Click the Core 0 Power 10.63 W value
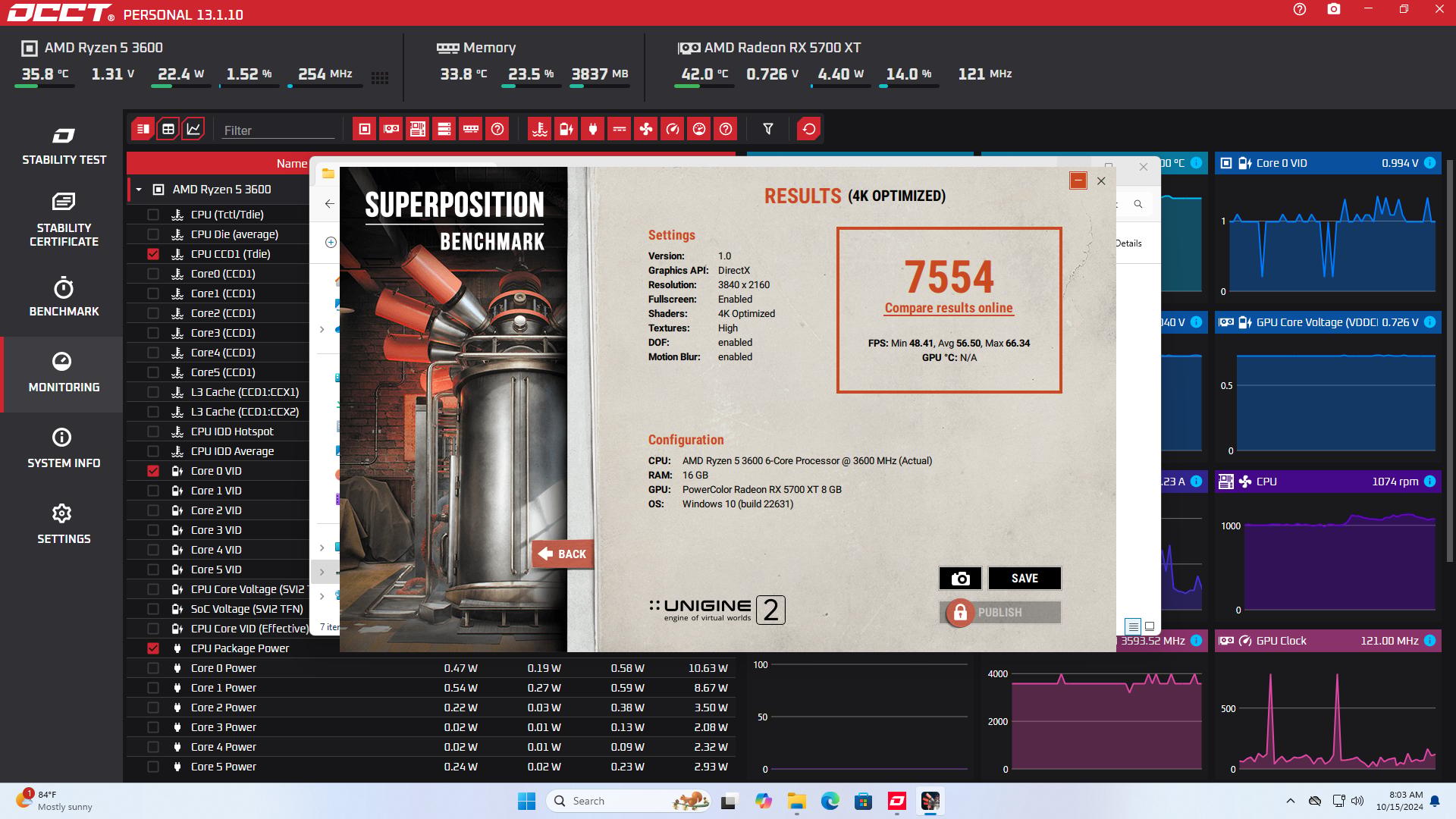Screen dimensions: 1456x819 pyautogui.click(x=708, y=668)
